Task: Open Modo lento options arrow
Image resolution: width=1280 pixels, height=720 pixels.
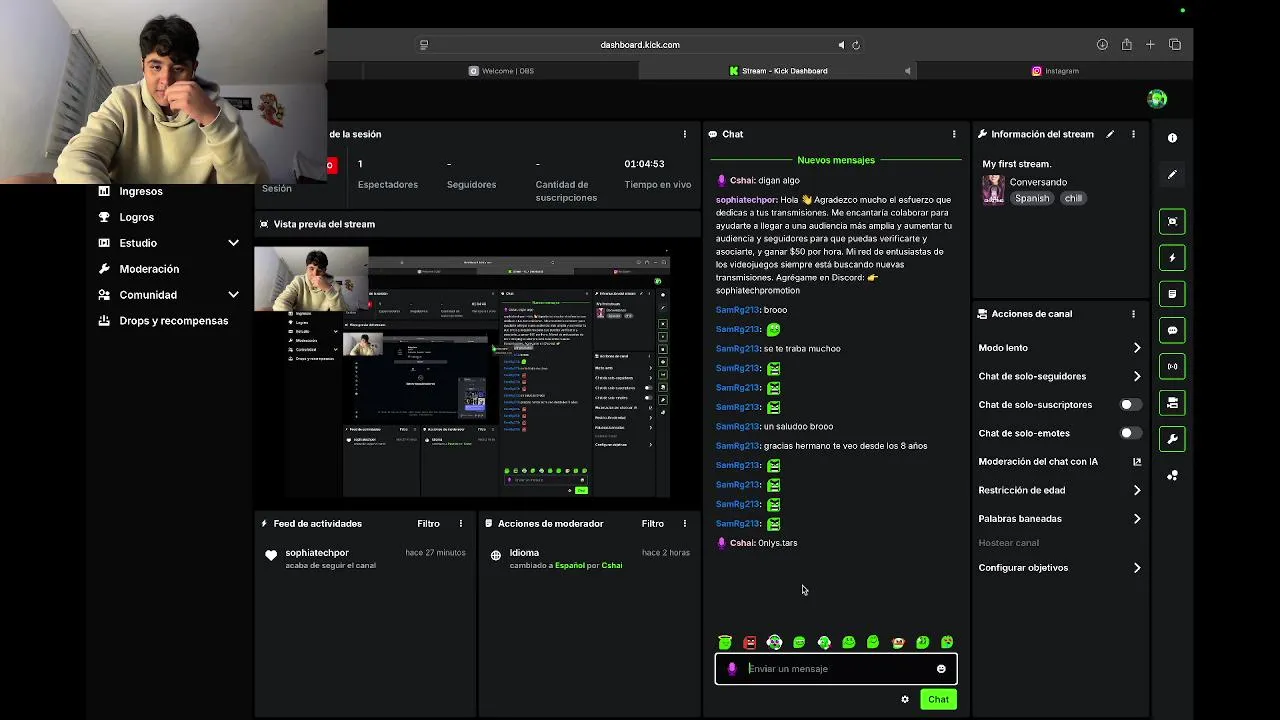Action: point(1137,348)
